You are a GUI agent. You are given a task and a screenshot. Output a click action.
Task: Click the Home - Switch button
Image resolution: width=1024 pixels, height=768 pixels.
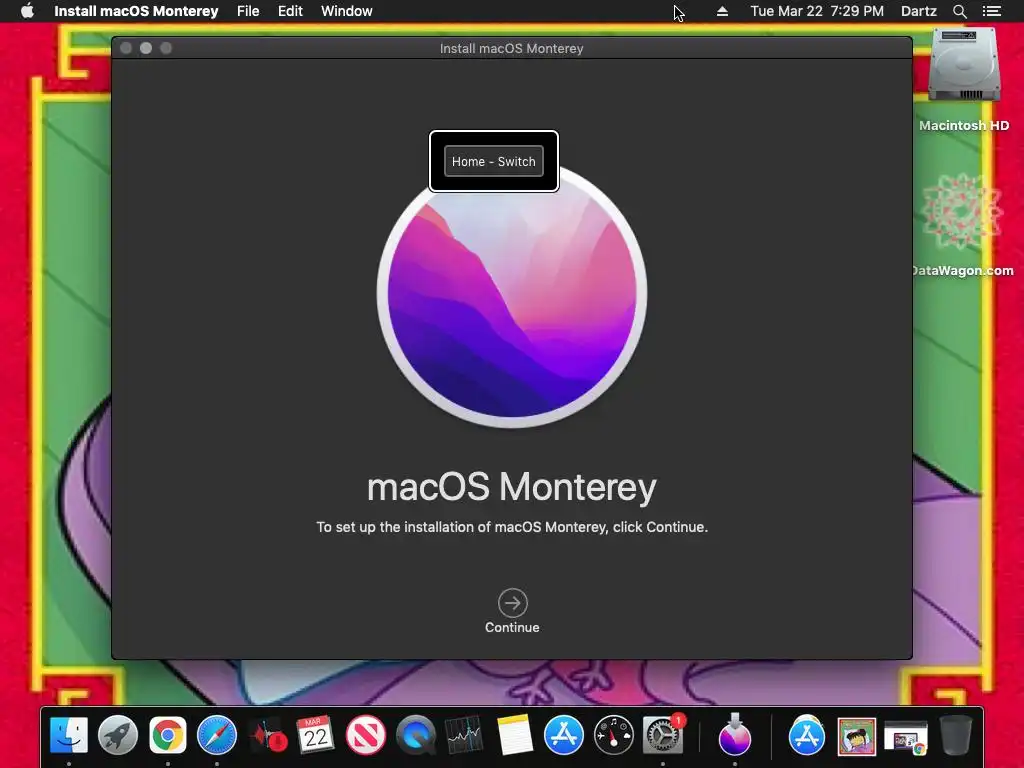[494, 161]
